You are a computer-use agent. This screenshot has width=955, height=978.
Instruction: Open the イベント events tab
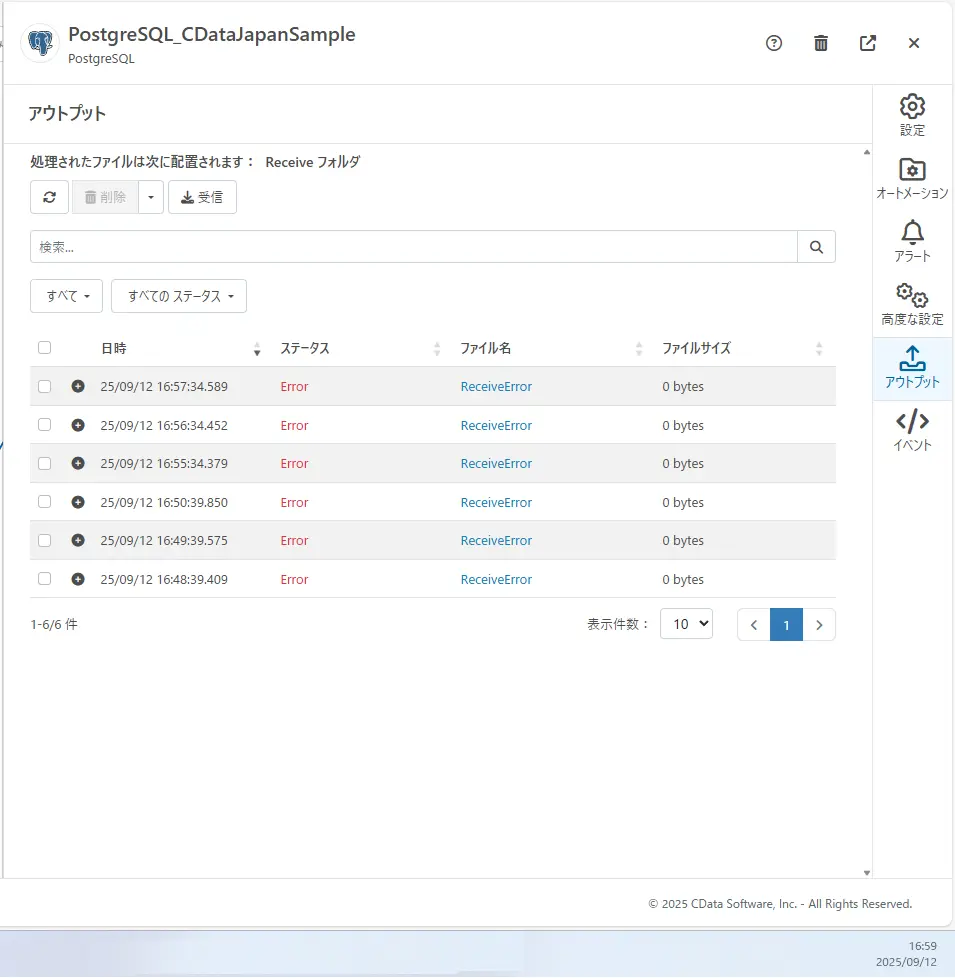click(x=912, y=430)
